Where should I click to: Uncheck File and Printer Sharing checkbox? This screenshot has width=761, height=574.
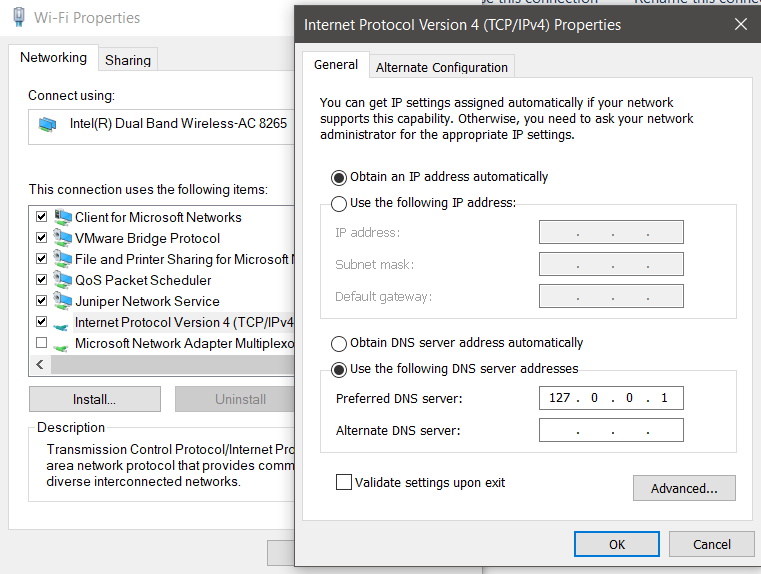point(42,259)
